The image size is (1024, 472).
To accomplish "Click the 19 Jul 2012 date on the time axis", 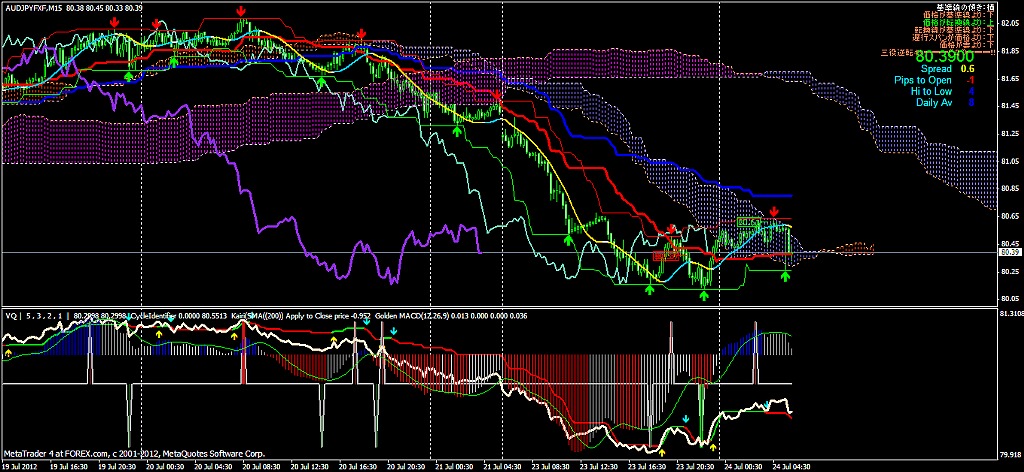I will point(22,465).
